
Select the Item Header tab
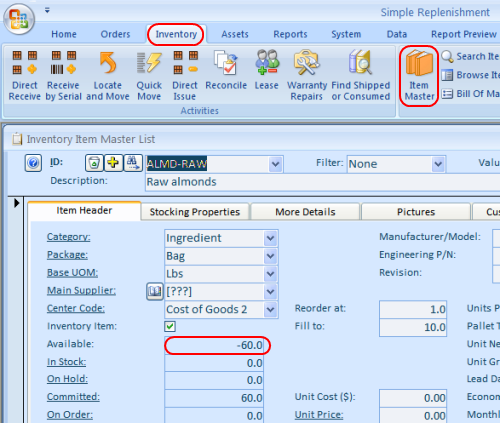coord(84,211)
